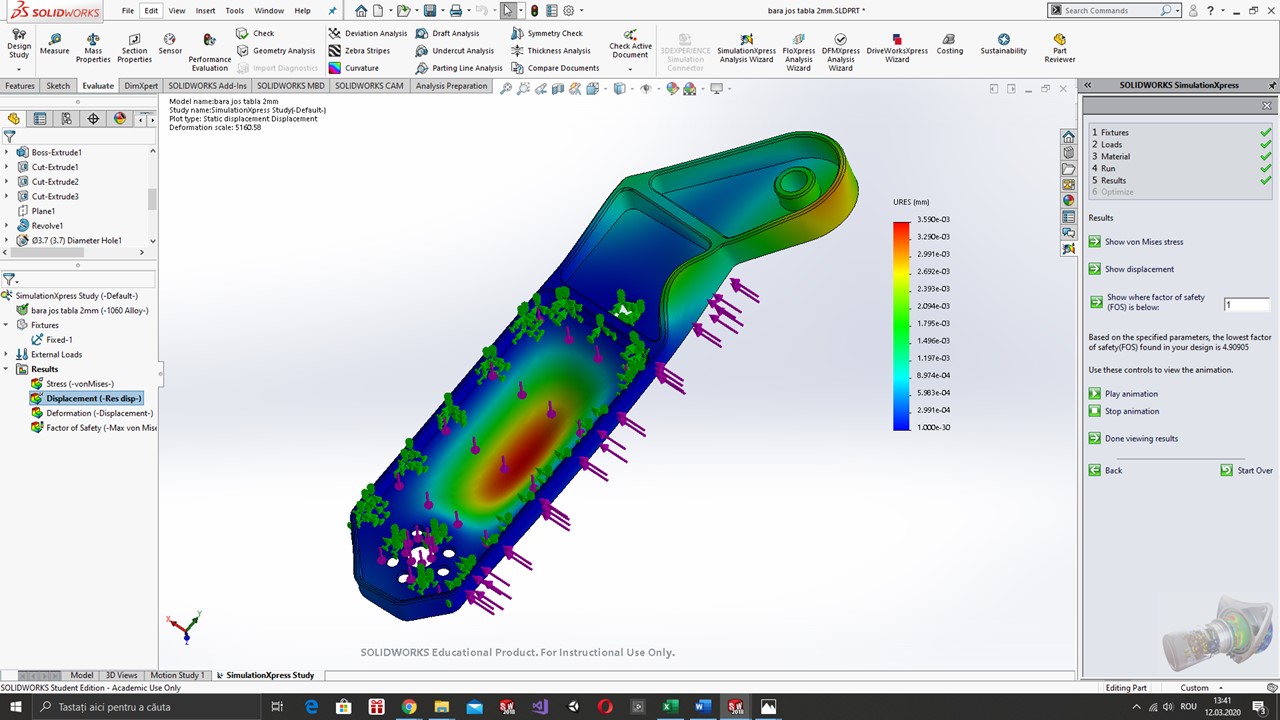Launch FloXpress Analysis Wizard
The width and height of the screenshot is (1280, 720).
799,51
